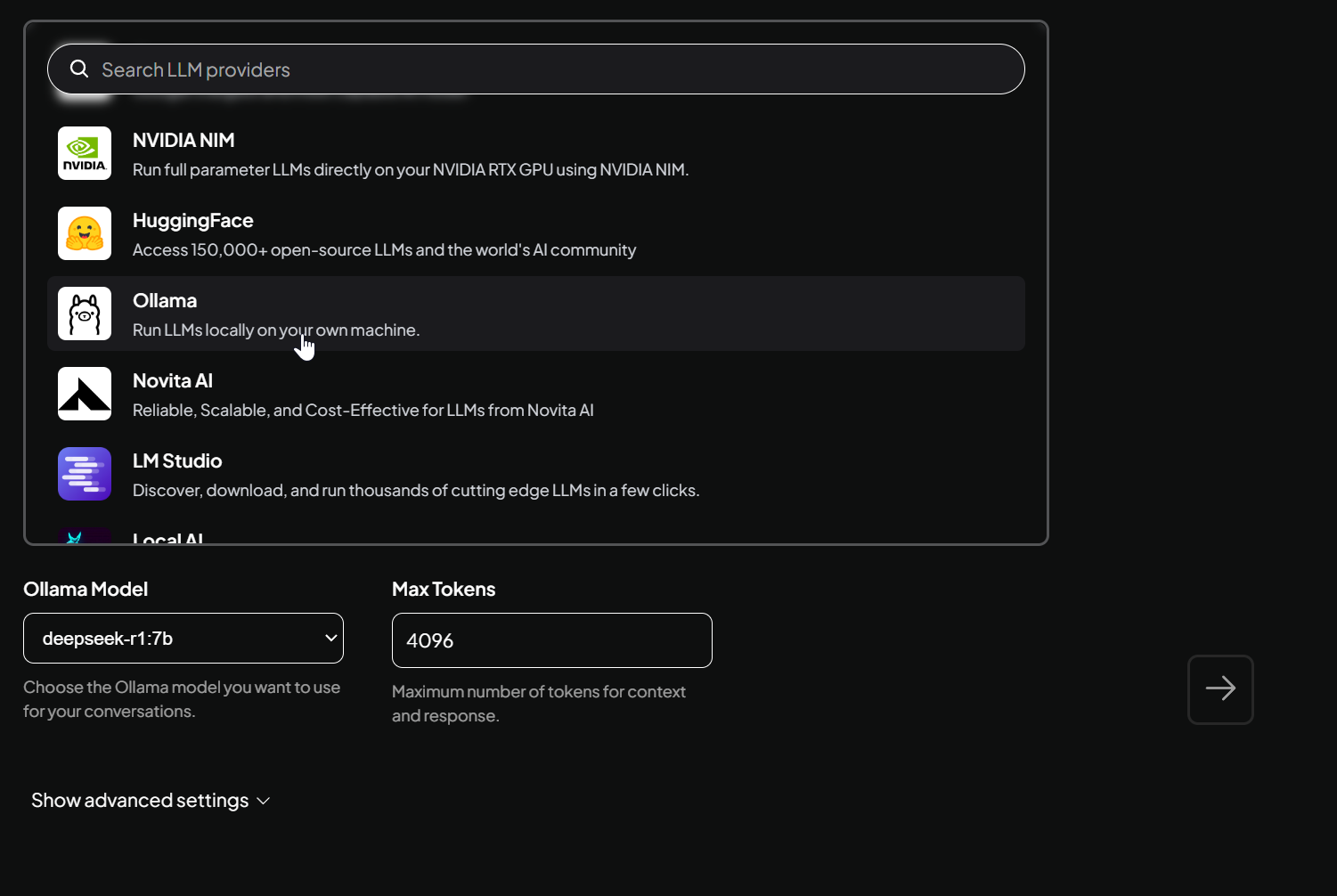Focus the Search LLM providers field
This screenshot has height=896, width=1337.
[x=552, y=69]
